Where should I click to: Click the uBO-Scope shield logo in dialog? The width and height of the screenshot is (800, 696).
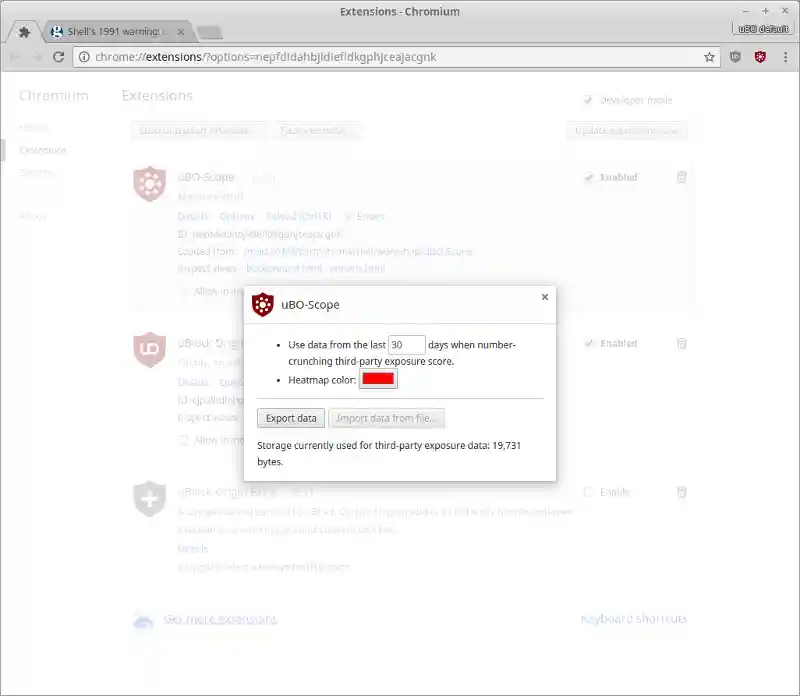[x=263, y=305]
